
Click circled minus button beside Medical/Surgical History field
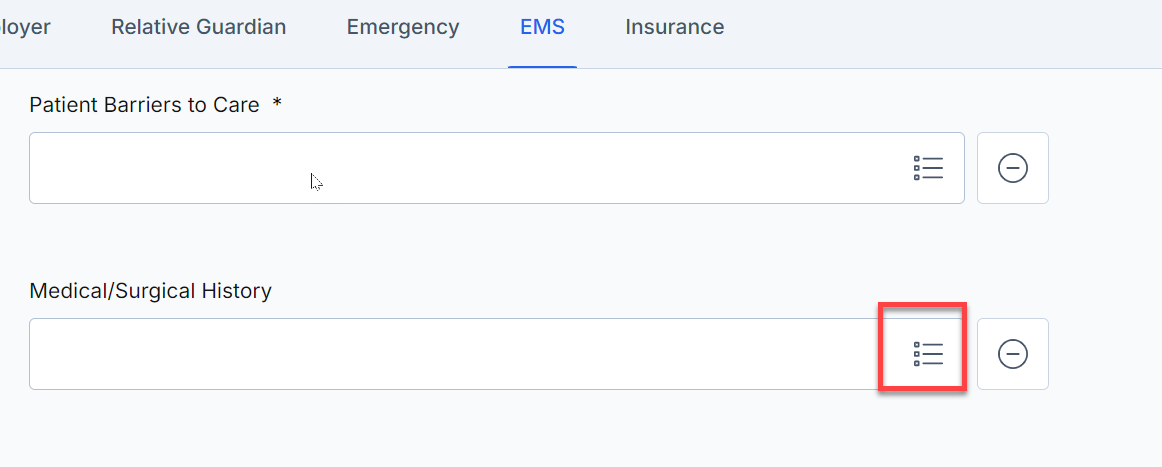1012,354
